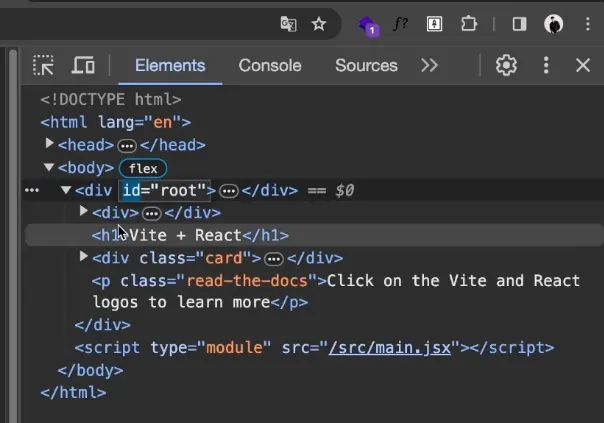Expand the head element arrow
Viewport: 604px width, 423px height.
[x=49, y=144]
